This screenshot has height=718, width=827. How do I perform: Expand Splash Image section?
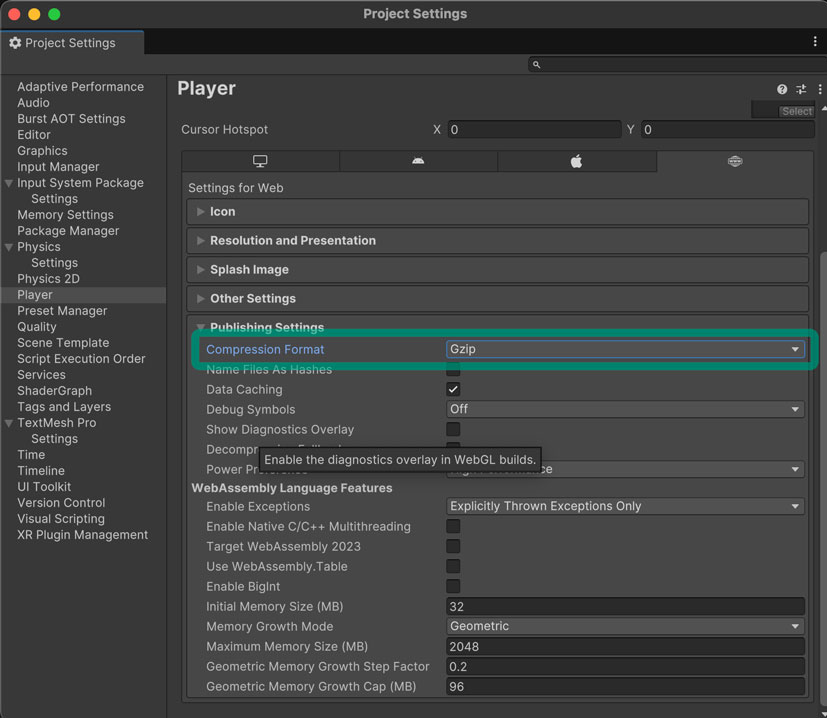[x=497, y=270]
